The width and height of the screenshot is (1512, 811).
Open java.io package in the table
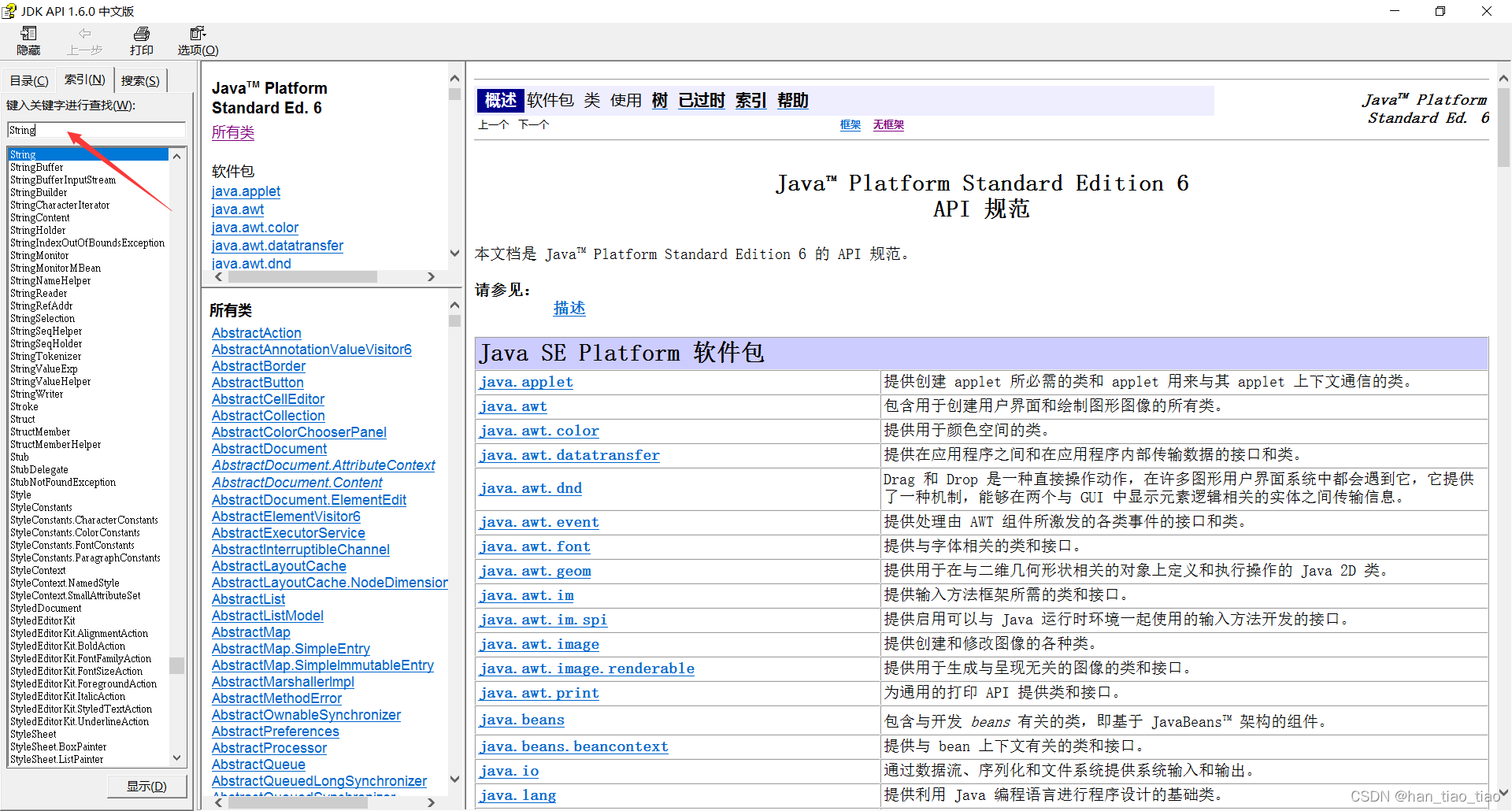510,771
